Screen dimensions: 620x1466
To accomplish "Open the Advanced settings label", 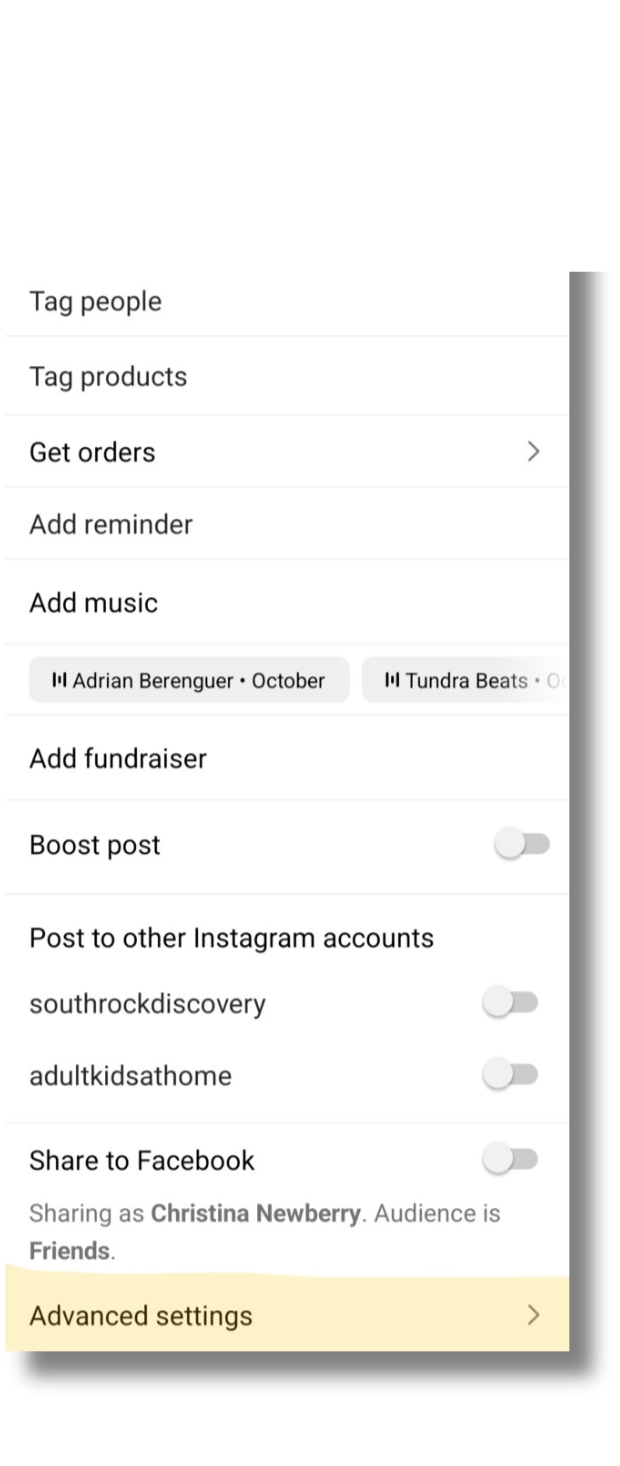I will pyautogui.click(x=141, y=1315).
